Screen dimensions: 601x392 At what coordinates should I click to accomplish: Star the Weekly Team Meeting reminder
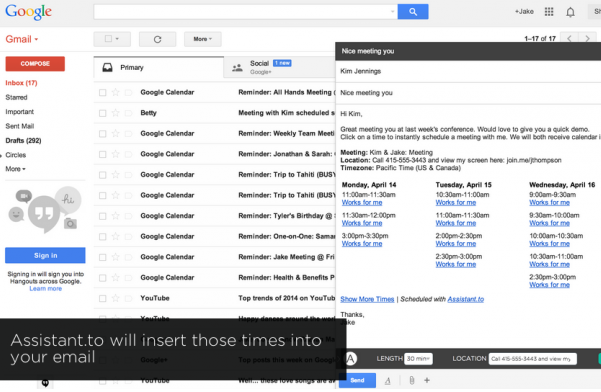[x=115, y=134]
